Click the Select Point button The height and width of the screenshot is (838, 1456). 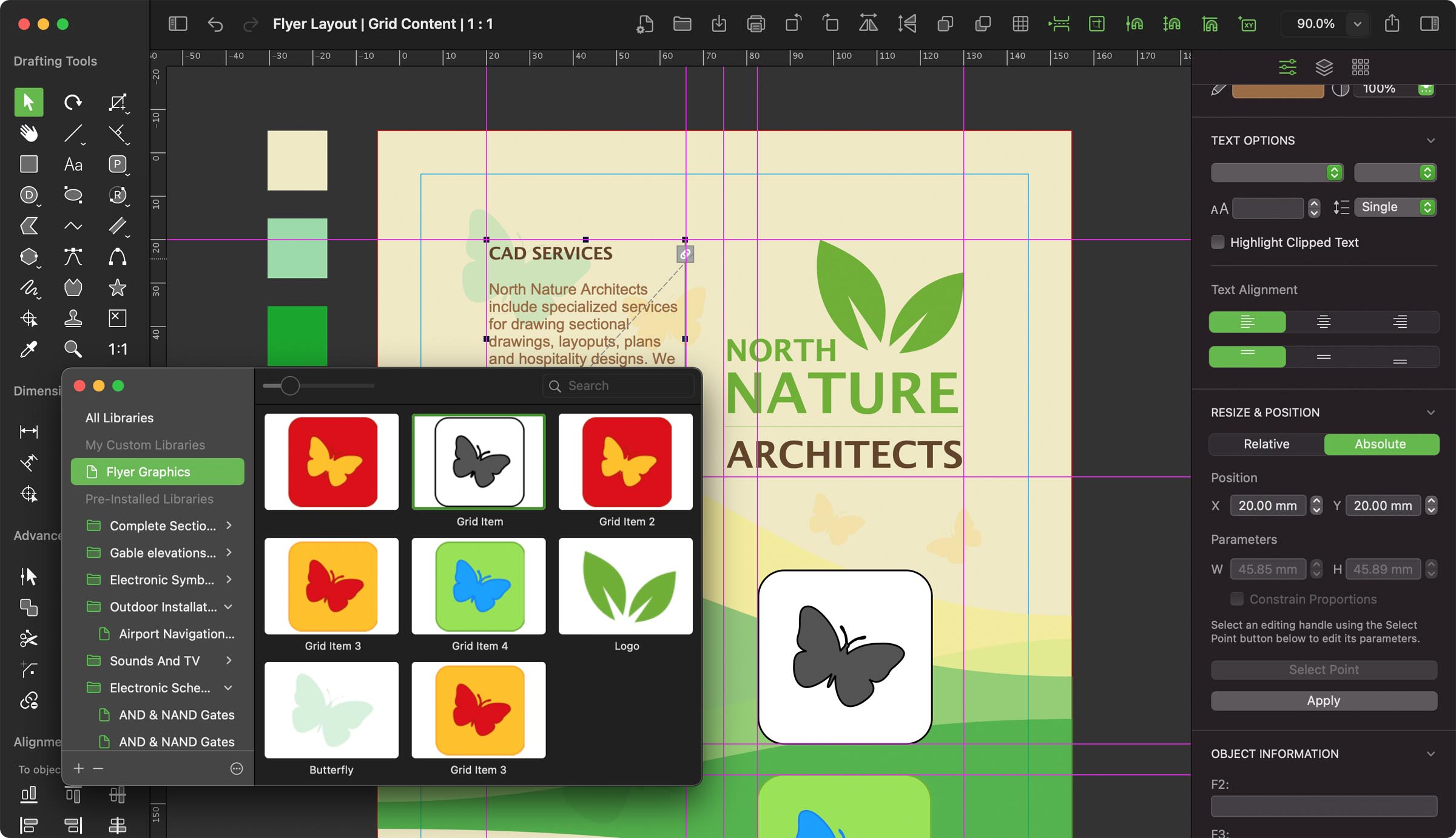click(x=1322, y=669)
